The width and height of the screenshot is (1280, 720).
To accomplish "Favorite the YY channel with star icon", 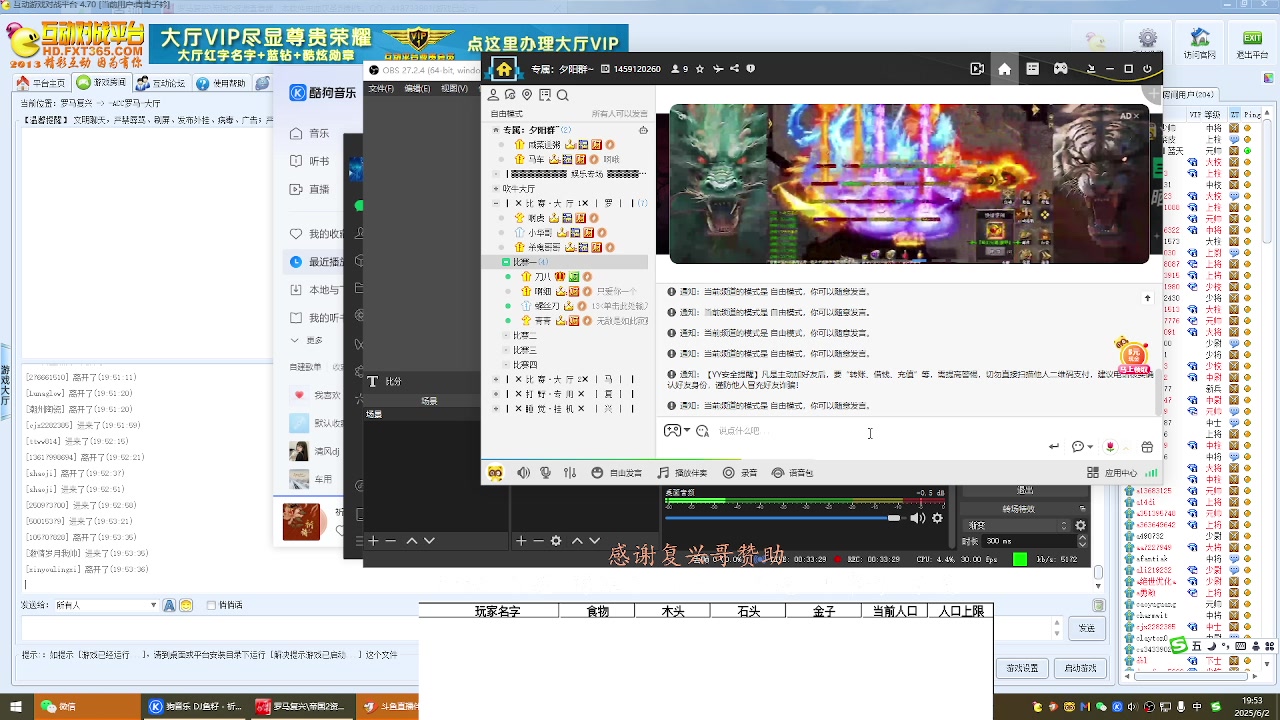I will click(700, 69).
